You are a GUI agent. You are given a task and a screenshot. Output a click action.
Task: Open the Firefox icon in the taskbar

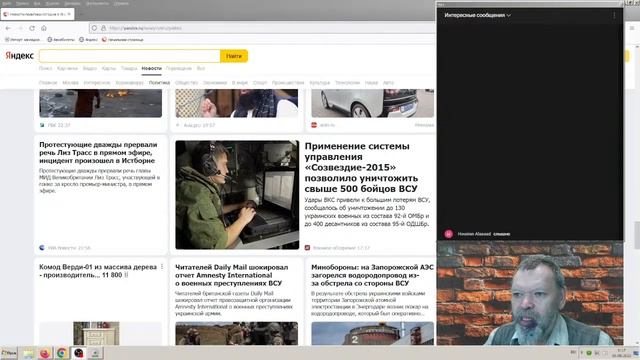coord(45,353)
